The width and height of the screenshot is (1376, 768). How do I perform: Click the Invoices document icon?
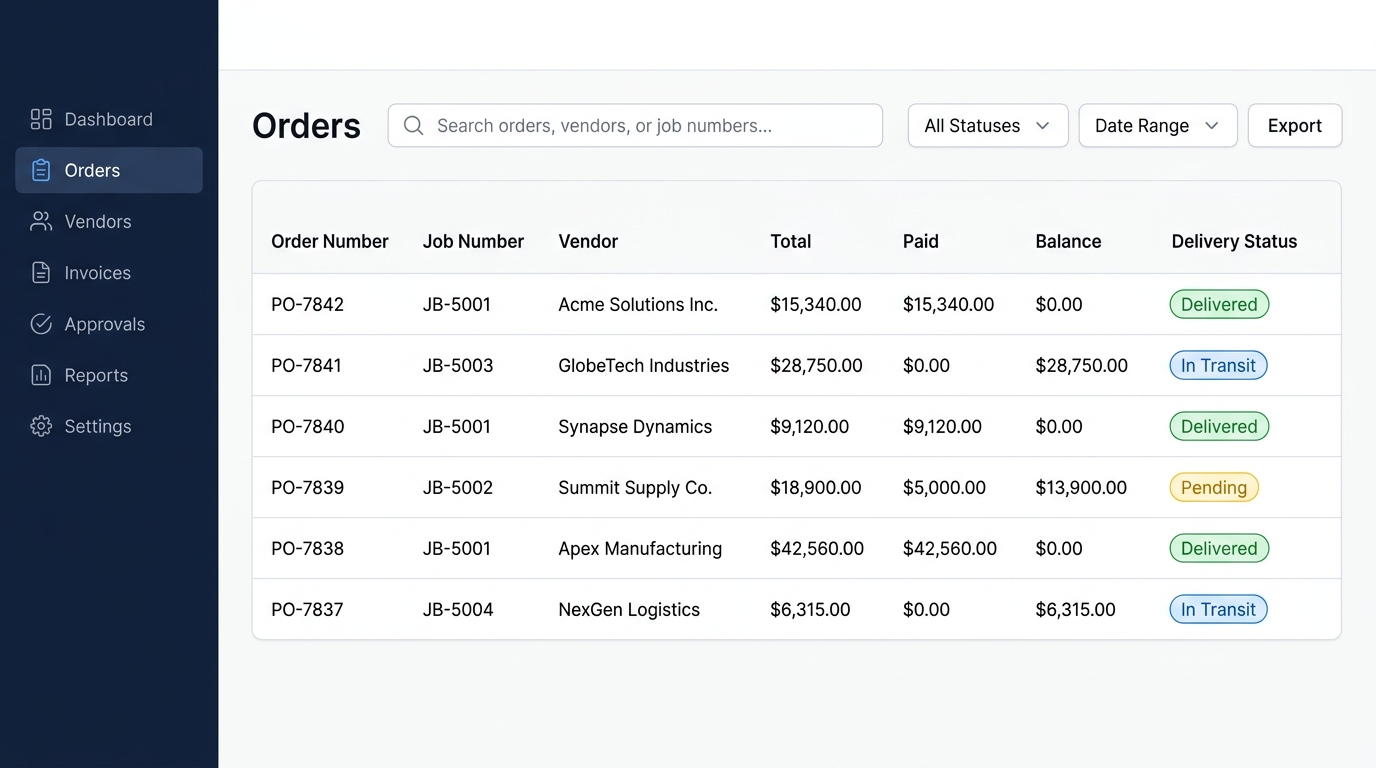click(x=41, y=272)
